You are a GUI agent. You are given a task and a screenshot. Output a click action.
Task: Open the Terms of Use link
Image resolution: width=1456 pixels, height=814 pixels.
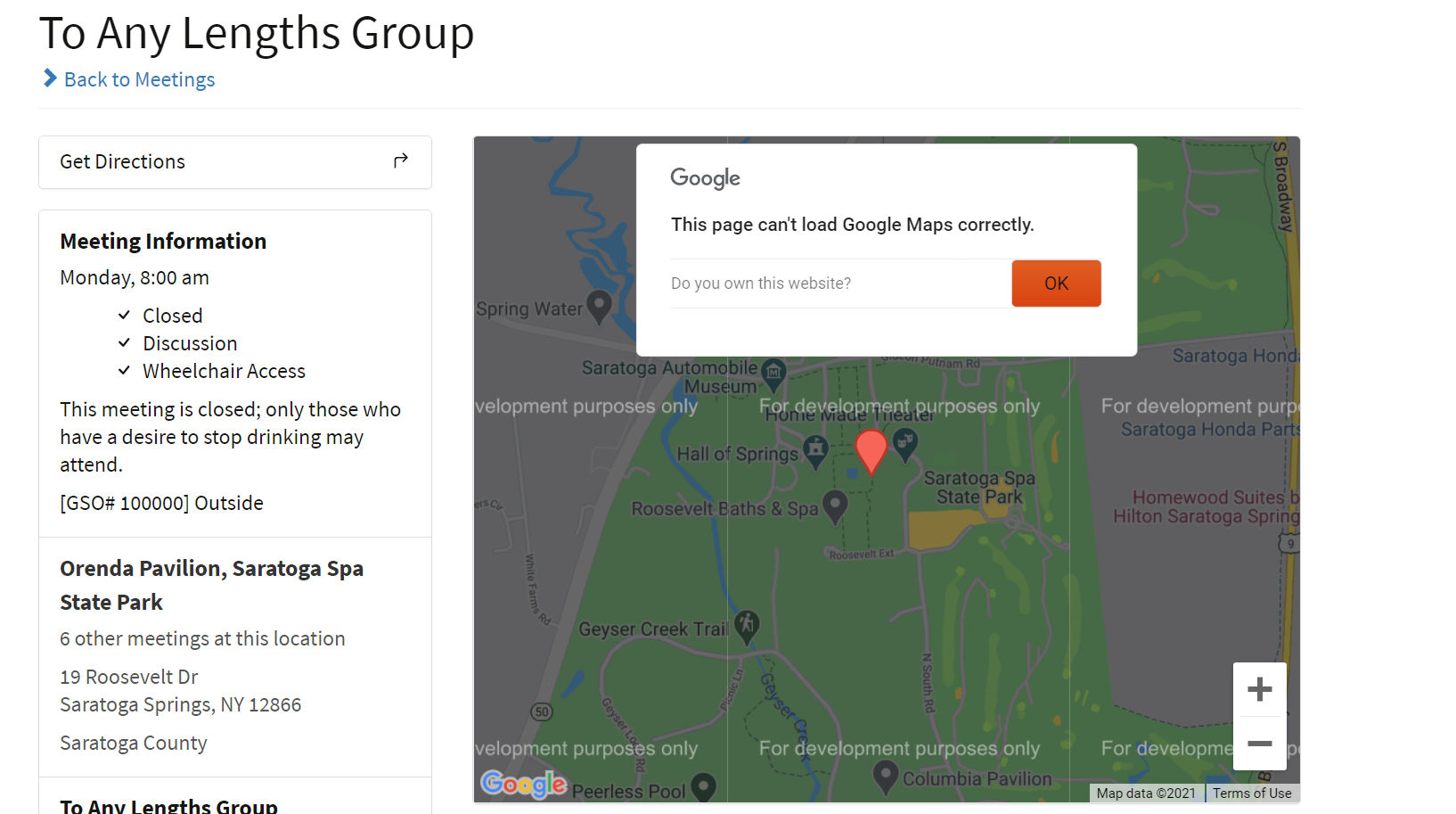(x=1252, y=793)
